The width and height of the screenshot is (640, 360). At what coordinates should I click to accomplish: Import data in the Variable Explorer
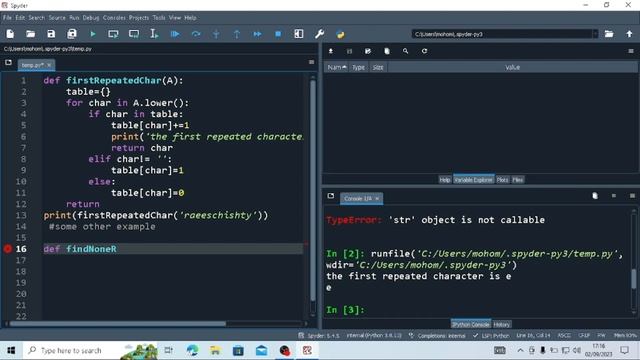331,51
